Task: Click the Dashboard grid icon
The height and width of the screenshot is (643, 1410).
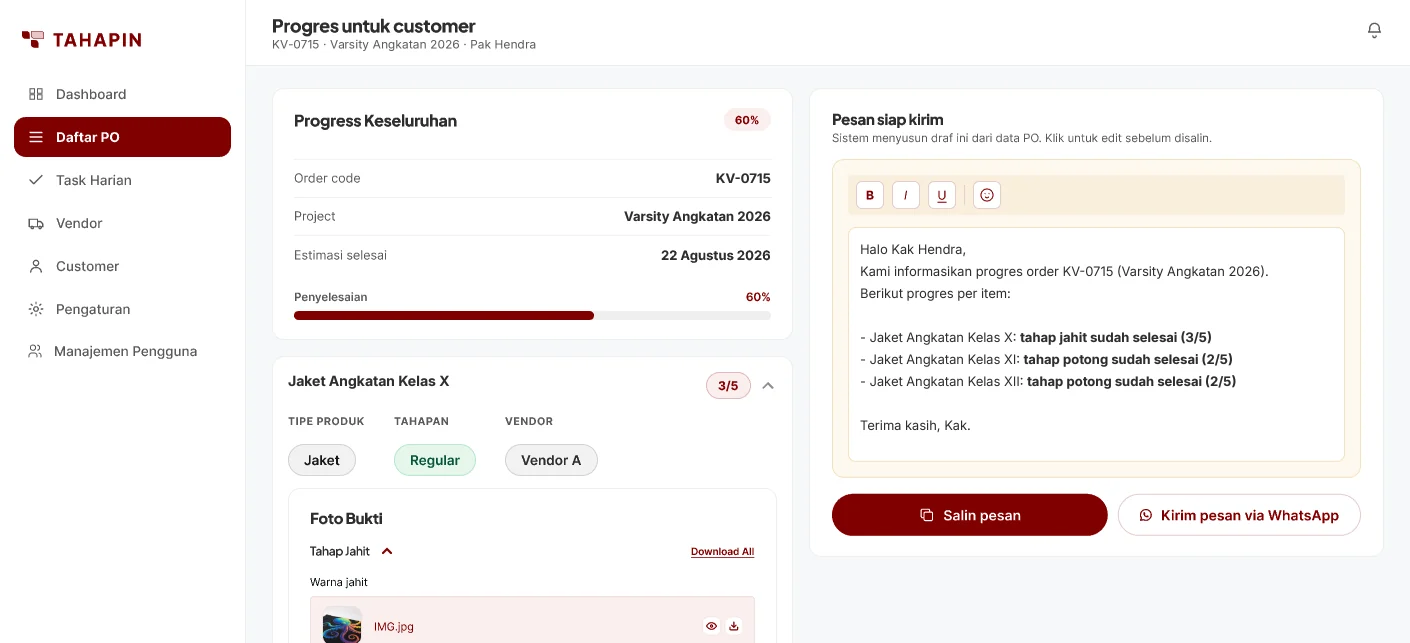Action: click(36, 94)
